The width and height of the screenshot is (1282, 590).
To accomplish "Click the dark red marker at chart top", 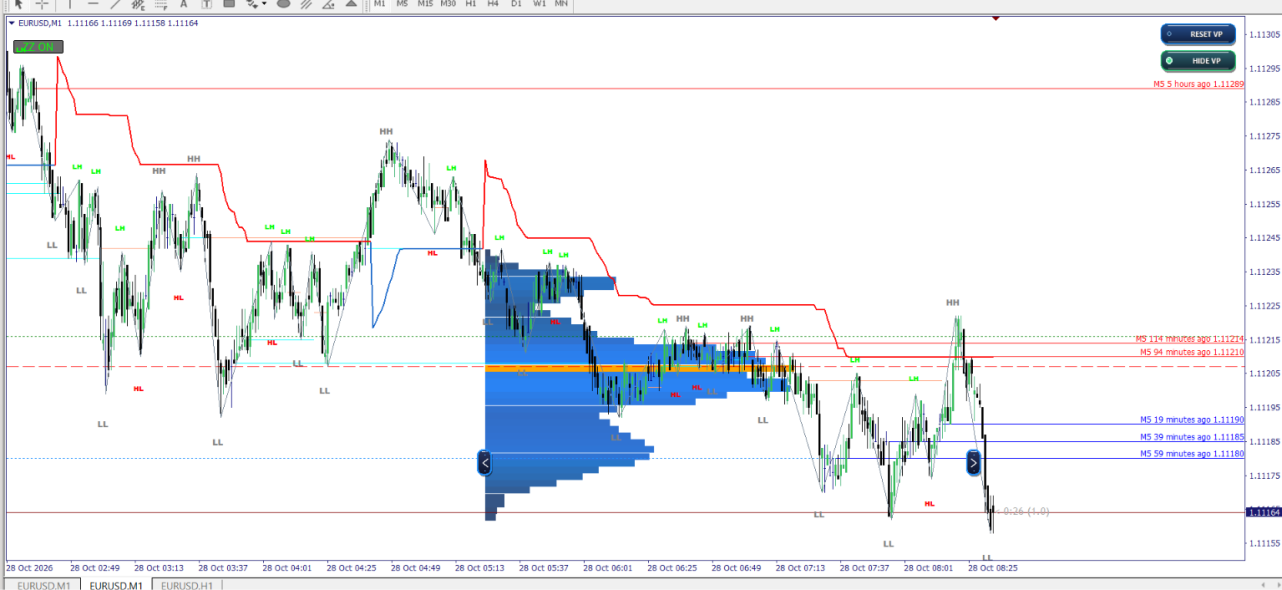I will (x=996, y=17).
